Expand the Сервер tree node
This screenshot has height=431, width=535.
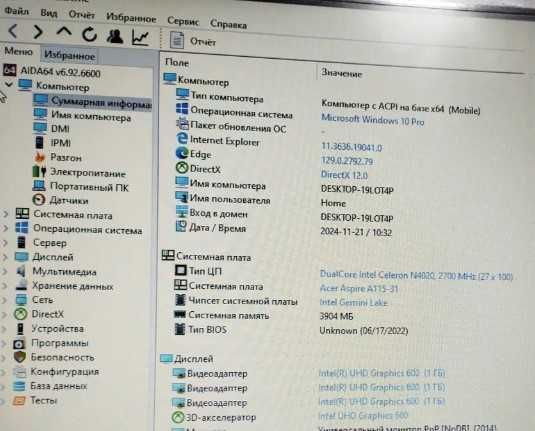pos(5,243)
